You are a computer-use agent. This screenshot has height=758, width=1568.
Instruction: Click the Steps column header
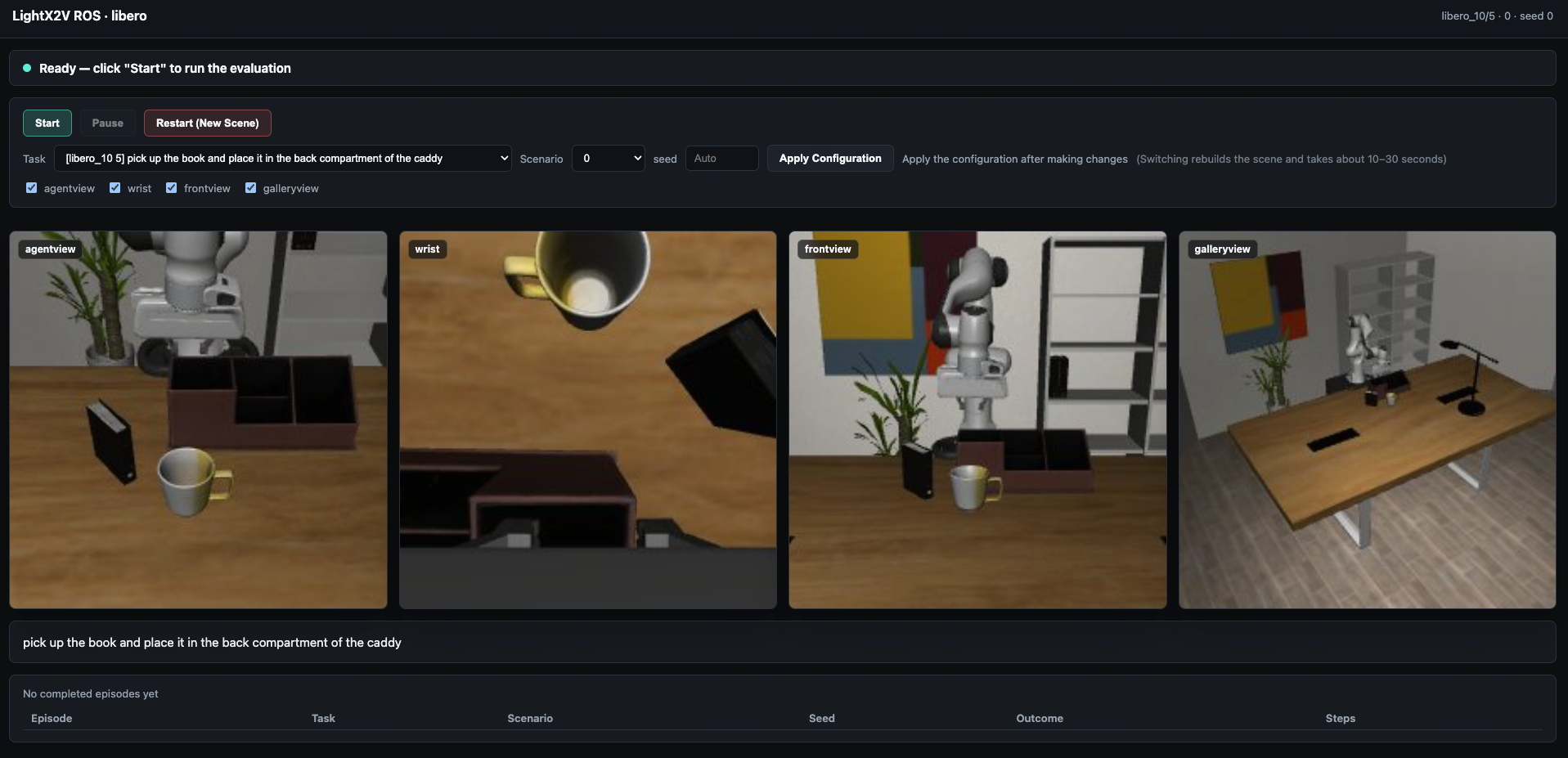click(x=1341, y=718)
